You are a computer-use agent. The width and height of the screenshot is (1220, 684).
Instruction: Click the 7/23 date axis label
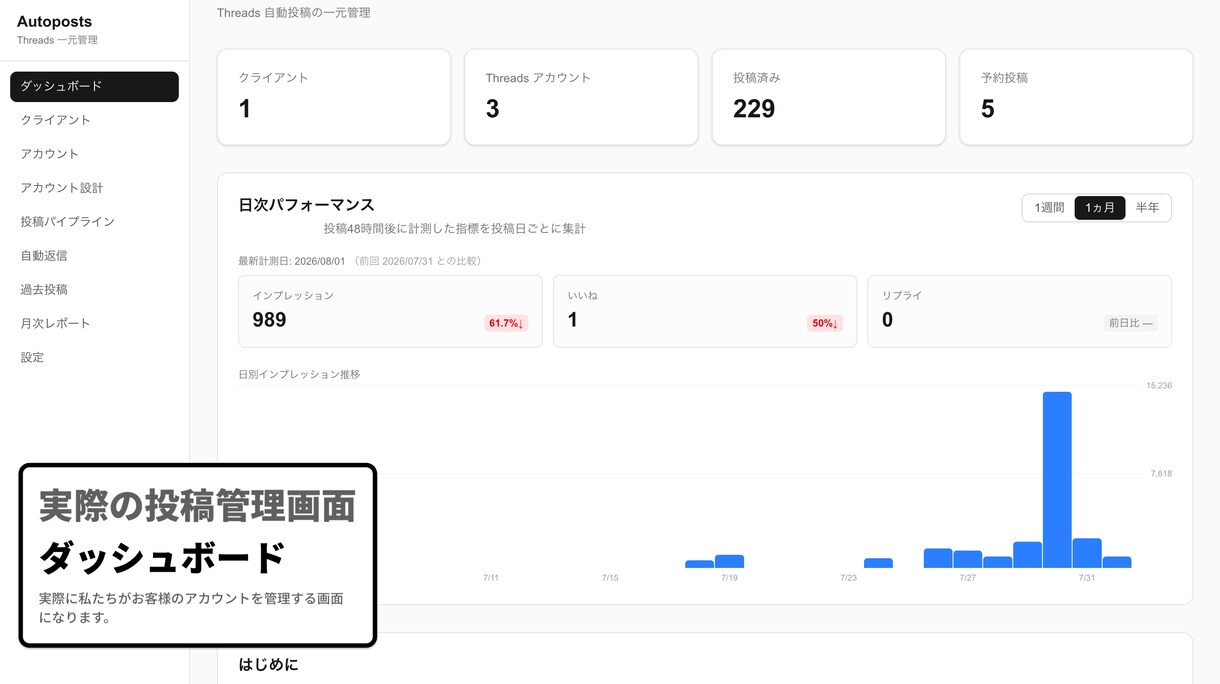click(848, 578)
